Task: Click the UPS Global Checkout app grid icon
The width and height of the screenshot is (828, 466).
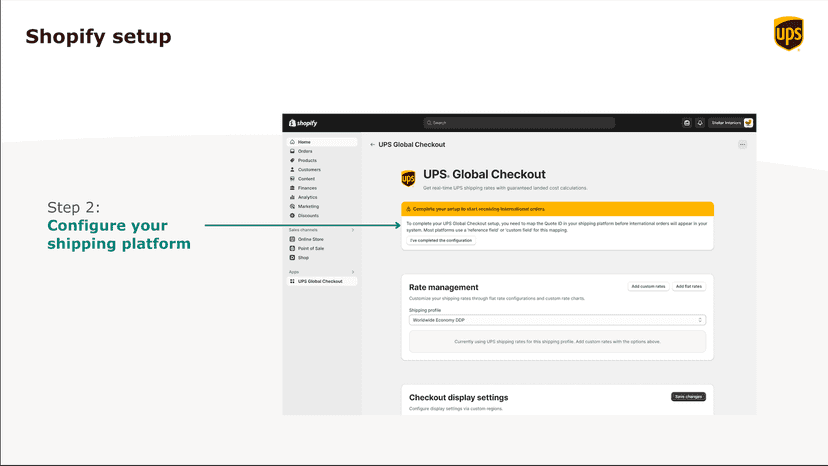Action: [292, 282]
